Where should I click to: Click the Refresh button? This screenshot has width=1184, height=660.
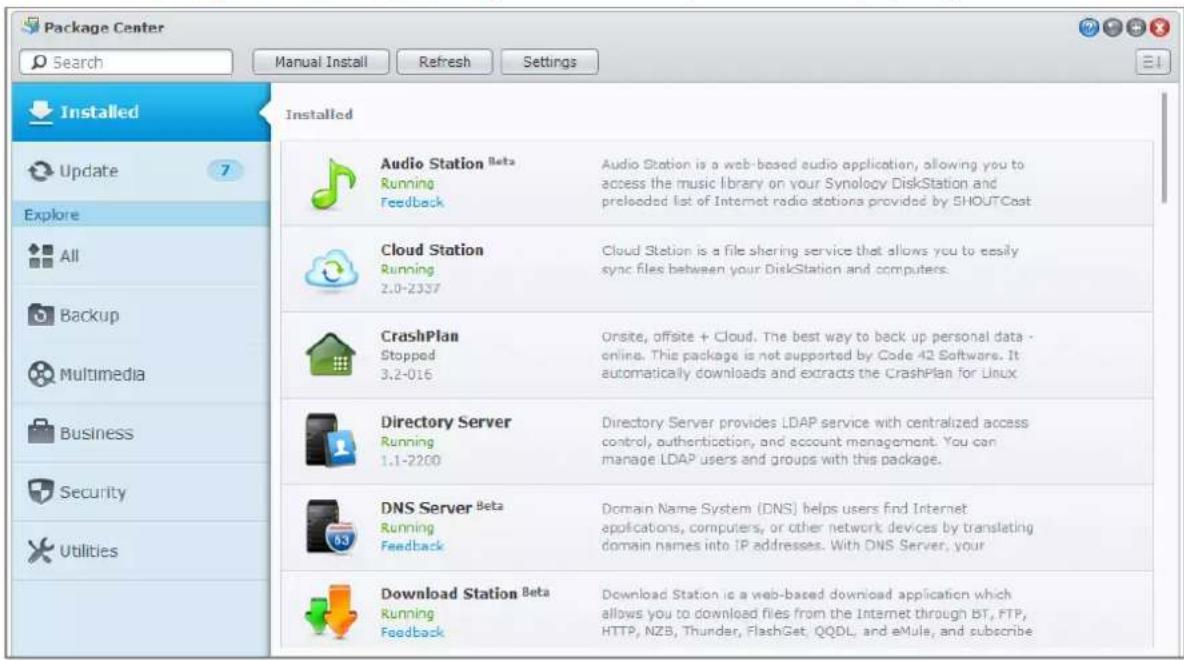coord(445,62)
